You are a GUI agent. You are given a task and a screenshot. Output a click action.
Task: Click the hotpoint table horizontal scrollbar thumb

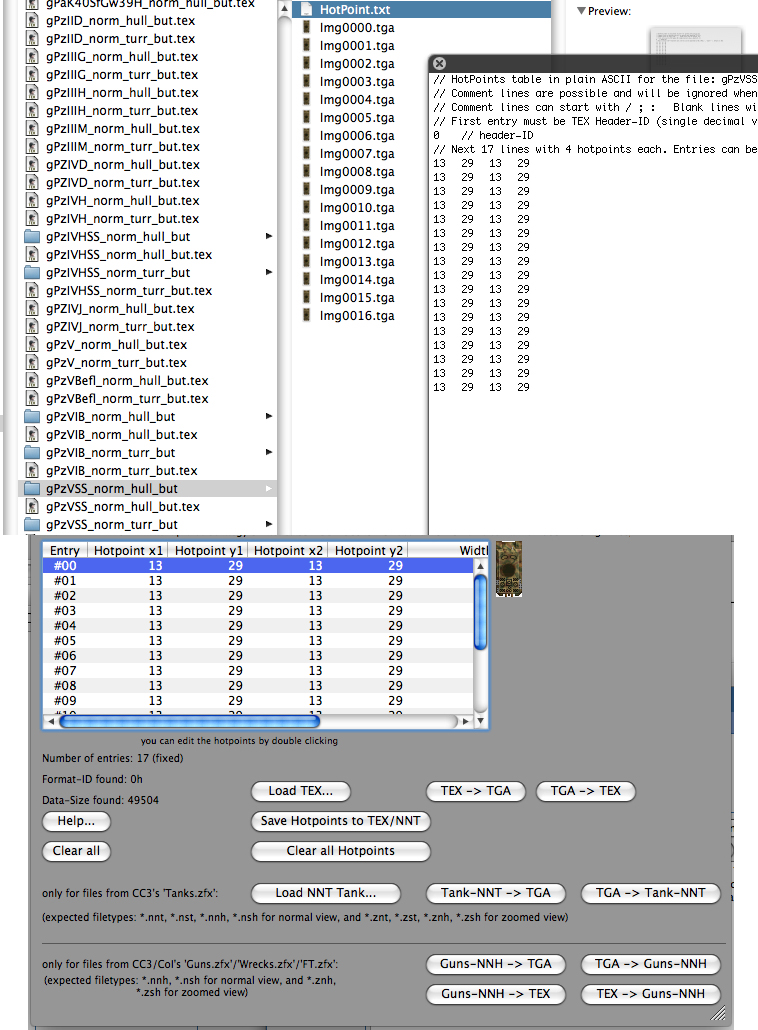189,721
